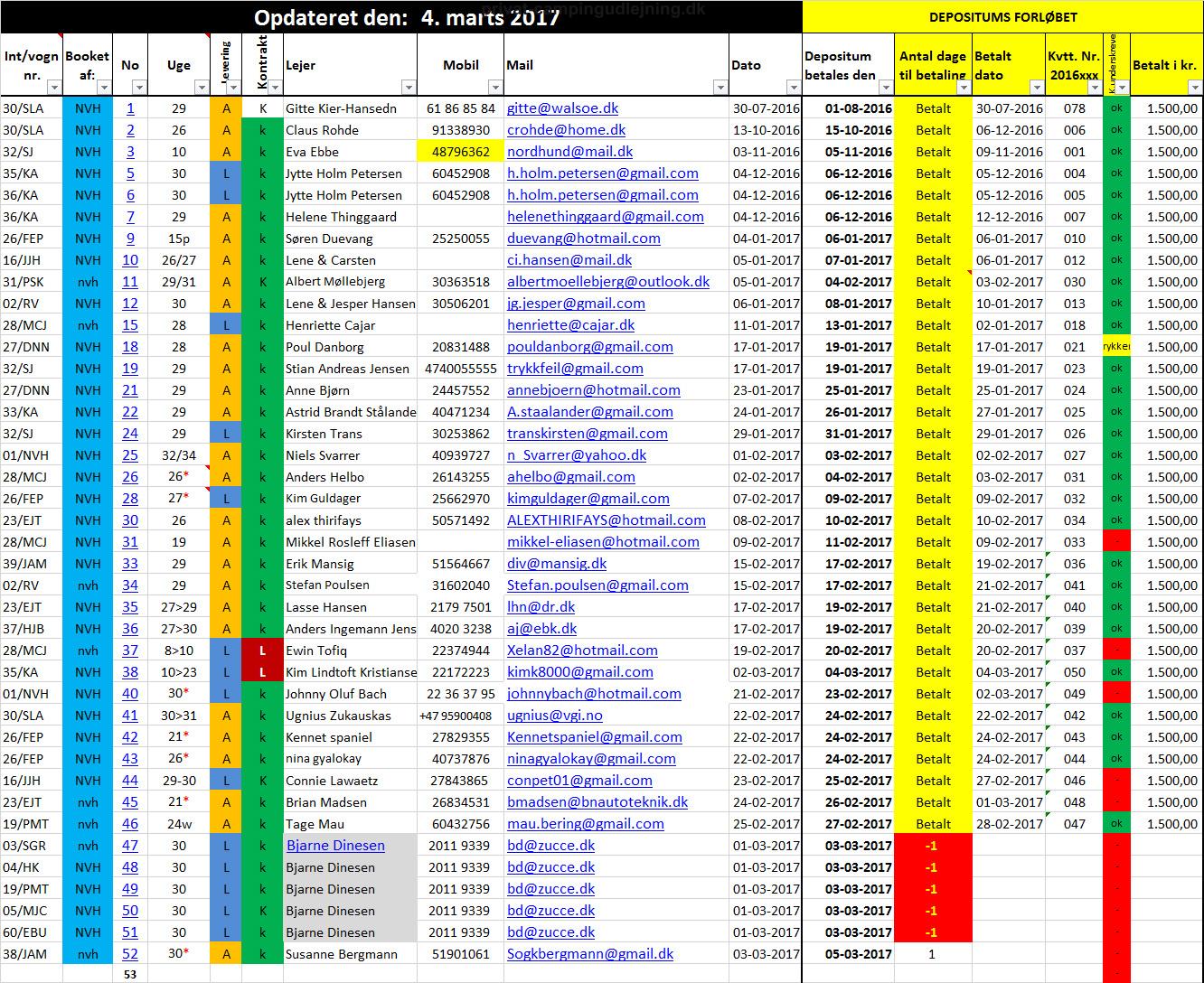The width and height of the screenshot is (1204, 983).
Task: Click booking number link 44 for Connie Lawaetz
Action: (x=130, y=781)
